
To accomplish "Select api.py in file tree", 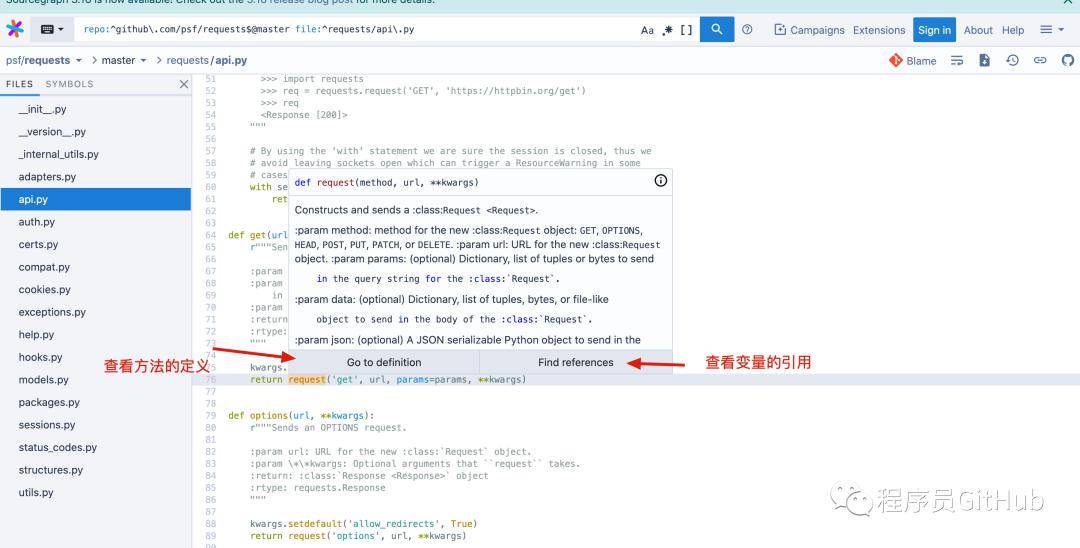I will (x=95, y=200).
